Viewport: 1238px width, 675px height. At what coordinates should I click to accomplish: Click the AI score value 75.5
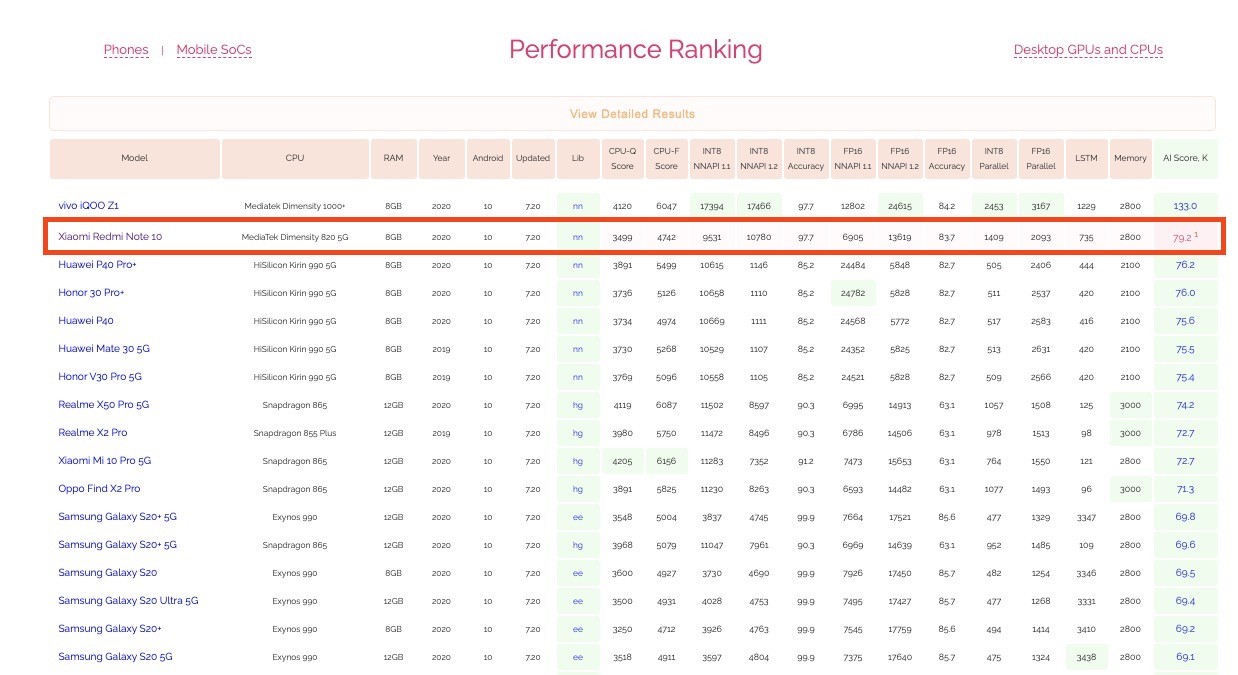point(1185,349)
